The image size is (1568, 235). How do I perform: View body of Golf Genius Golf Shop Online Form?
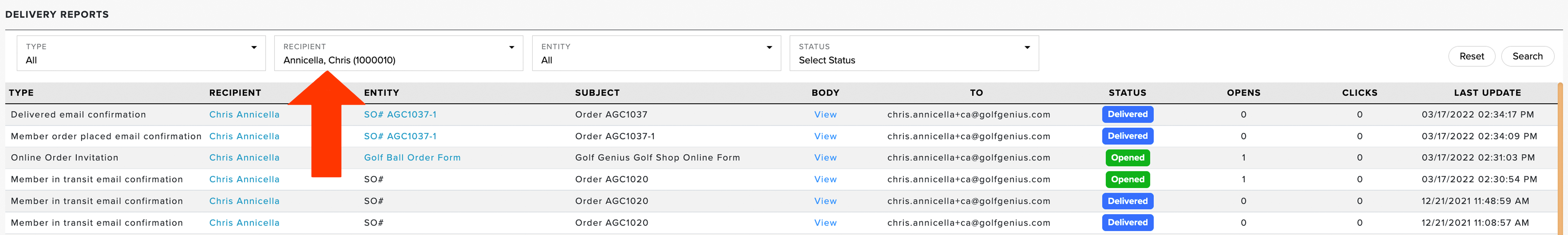point(825,158)
